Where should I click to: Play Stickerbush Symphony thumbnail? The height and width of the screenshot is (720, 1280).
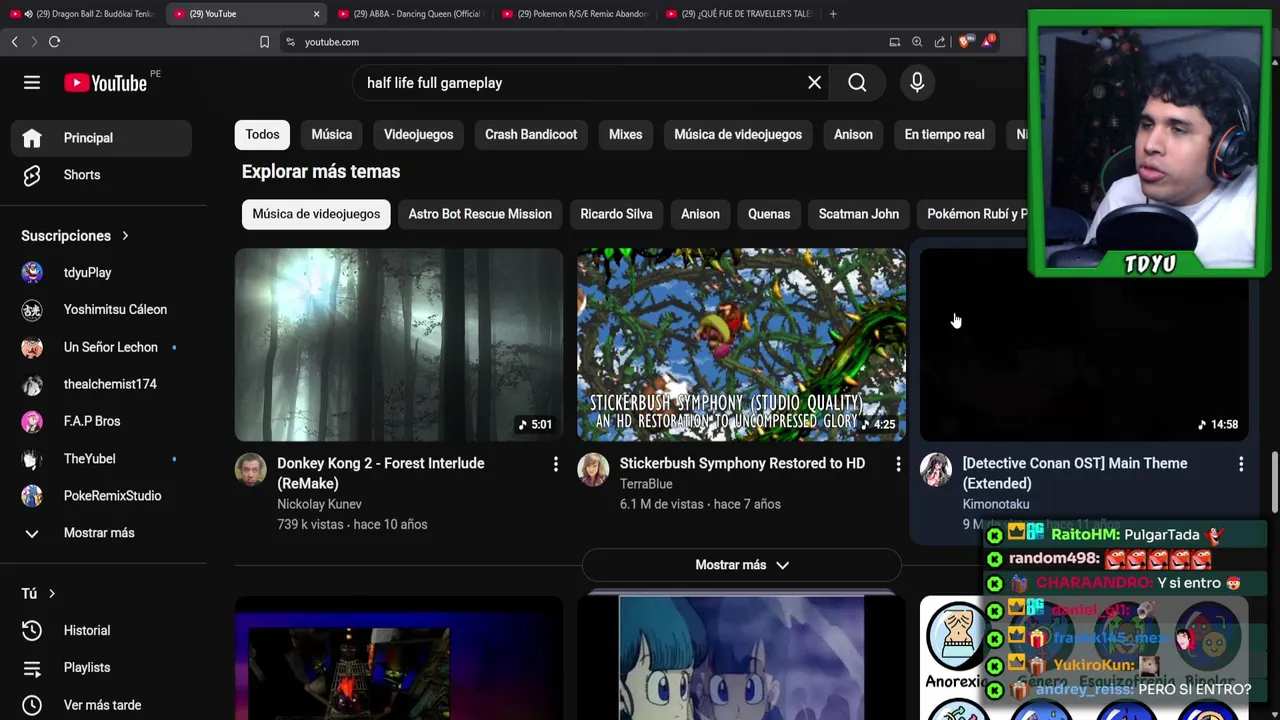click(x=741, y=345)
